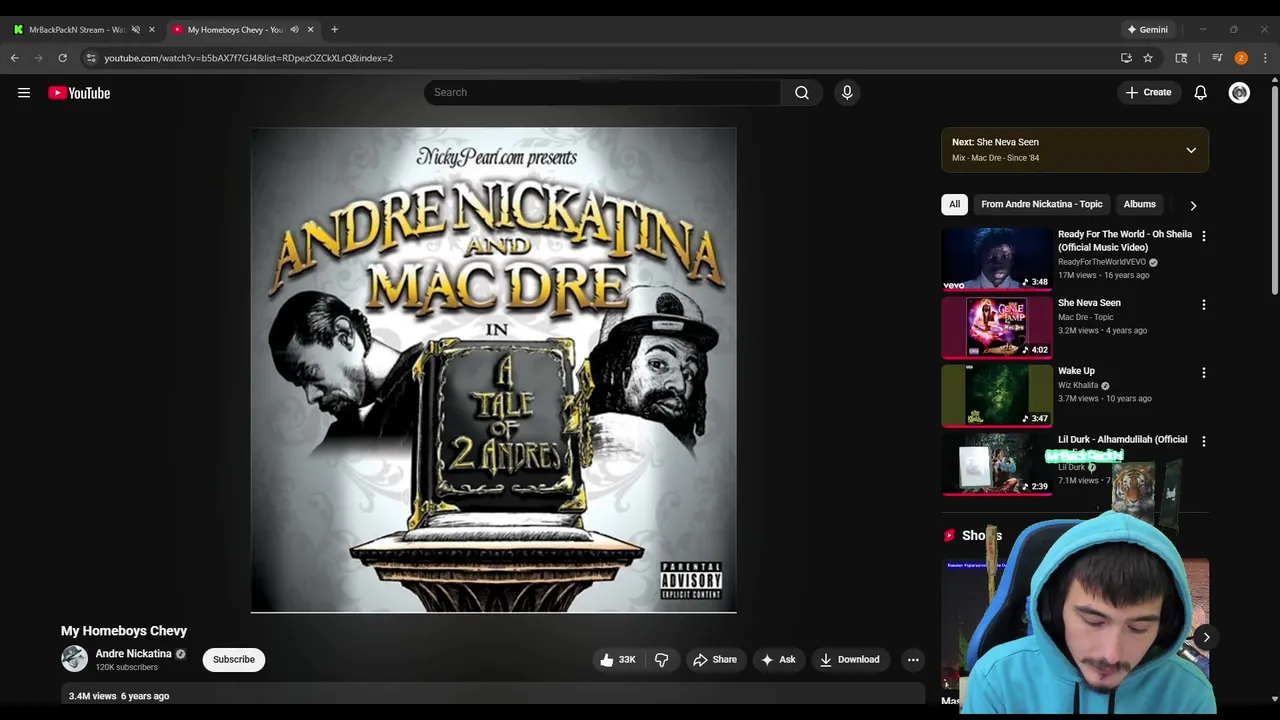
Task: Open options for Lil Durk video
Action: pos(1203,441)
